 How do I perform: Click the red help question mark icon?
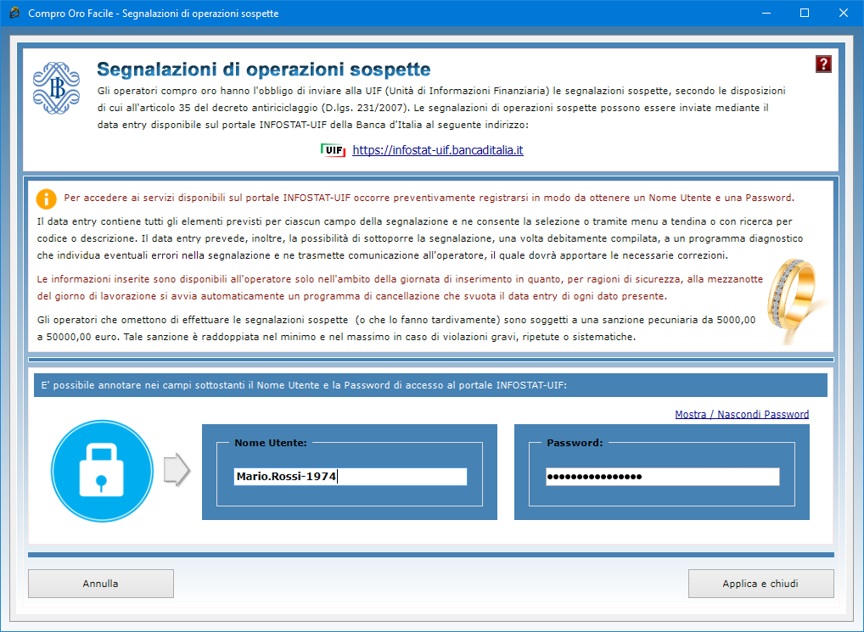pyautogui.click(x=823, y=64)
